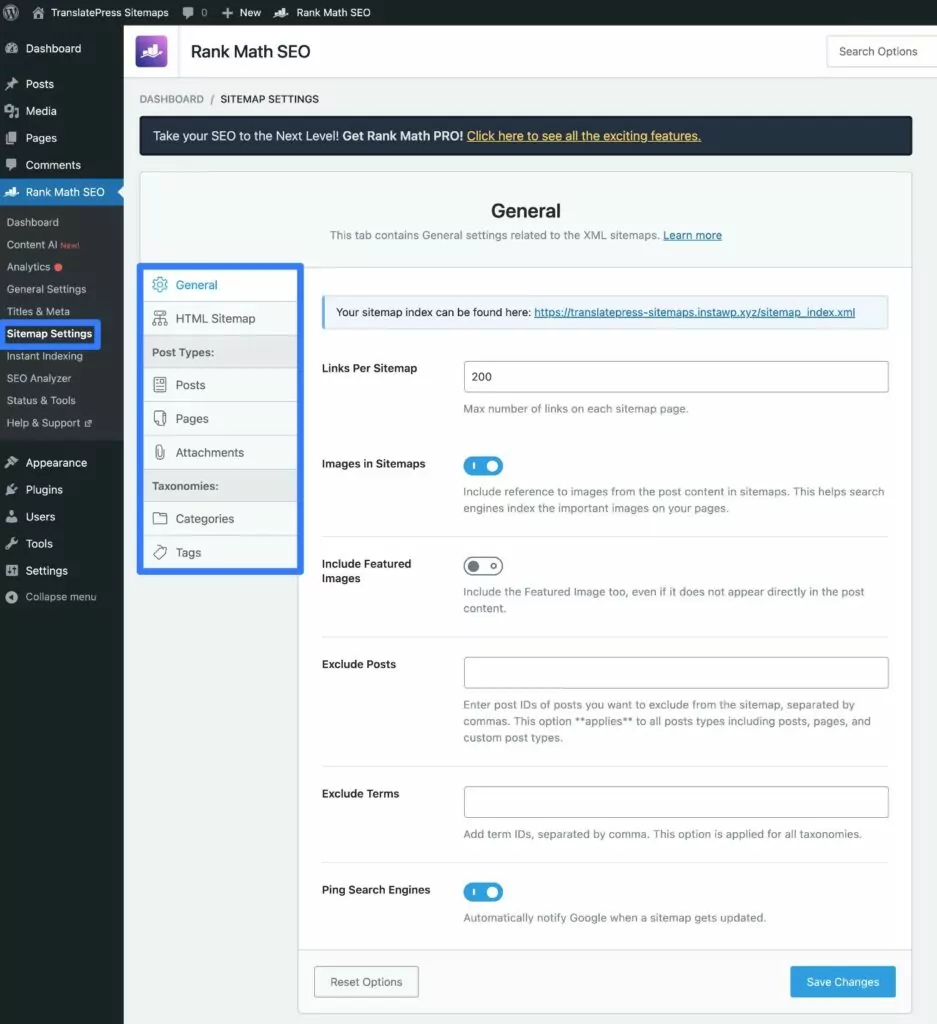Click the Settings sliders icon in sidebar
This screenshot has height=1024, width=937.
[12, 570]
